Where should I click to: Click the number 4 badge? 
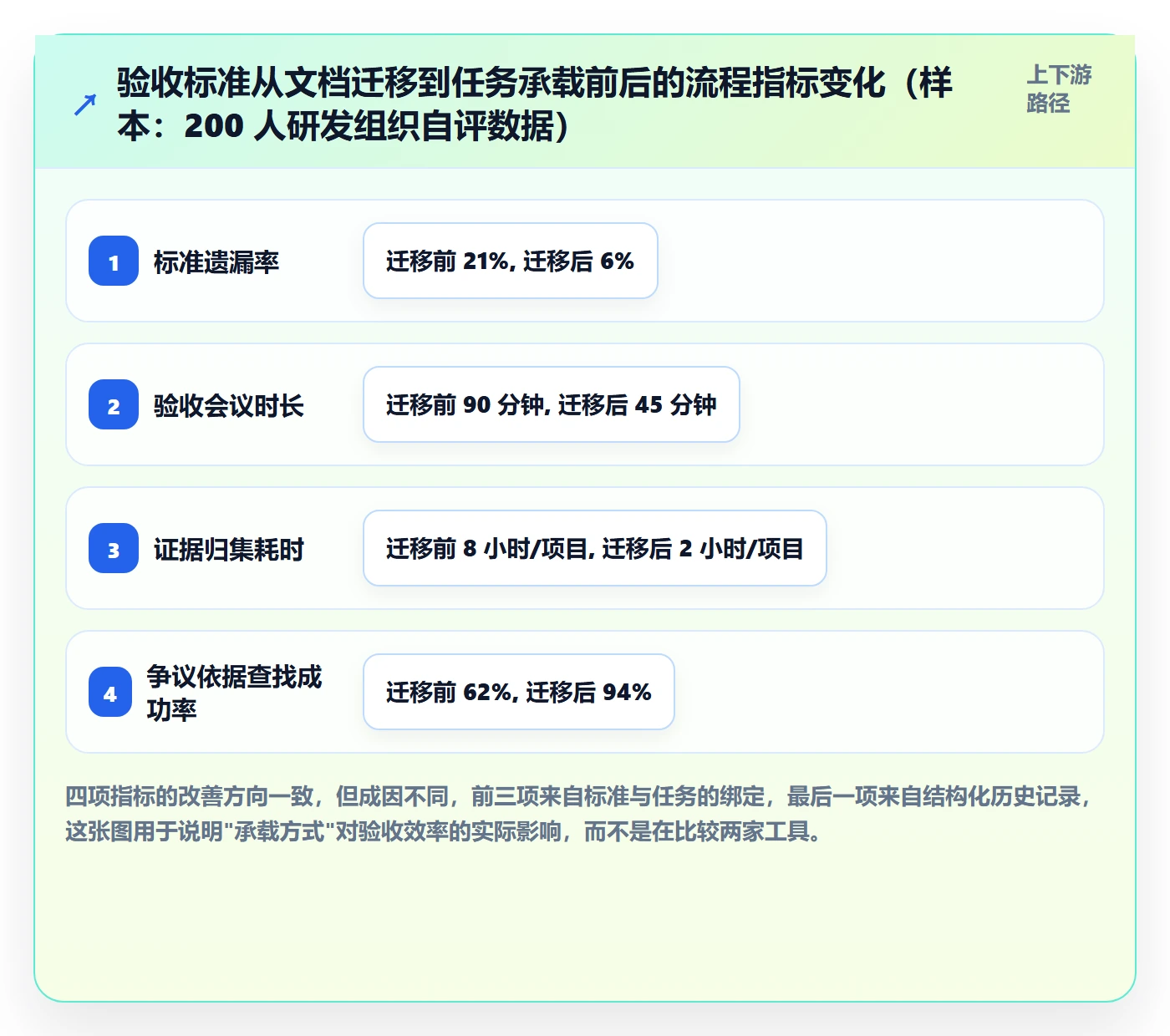(x=110, y=692)
